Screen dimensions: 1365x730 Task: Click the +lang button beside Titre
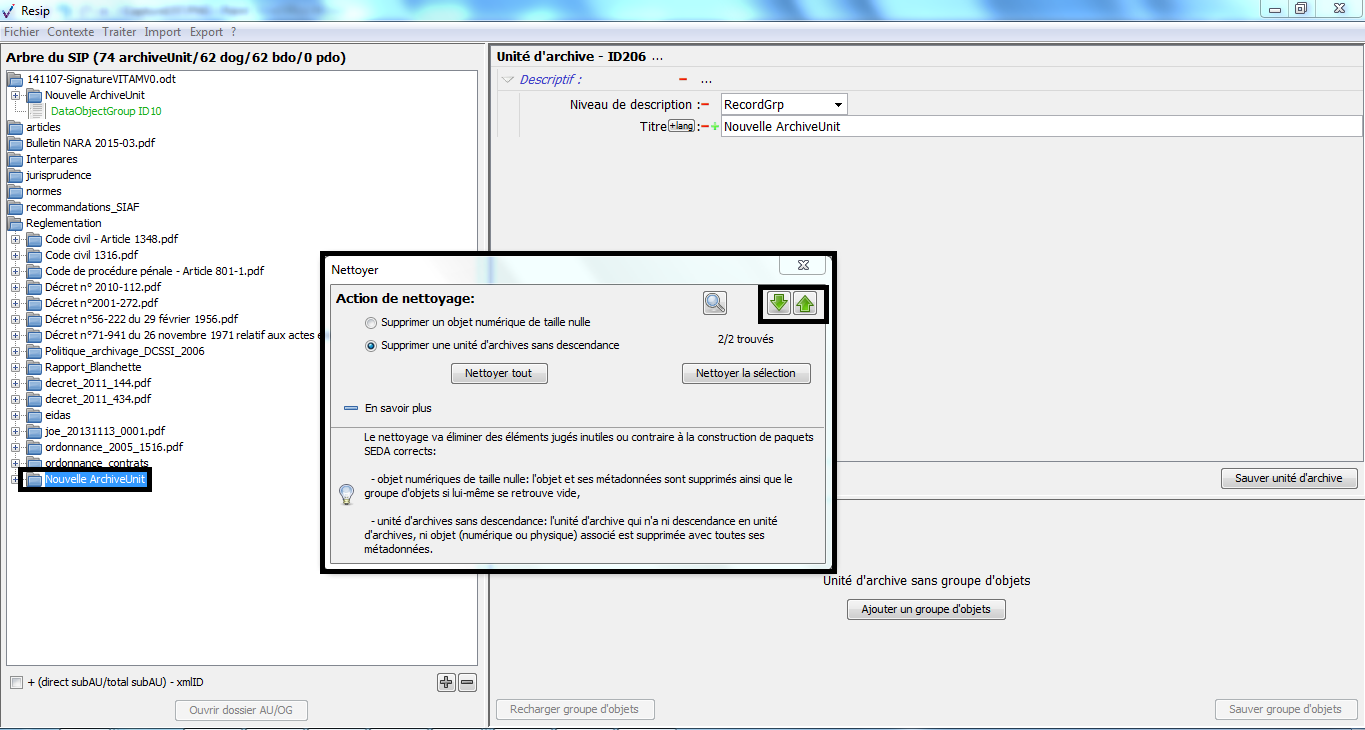681,126
